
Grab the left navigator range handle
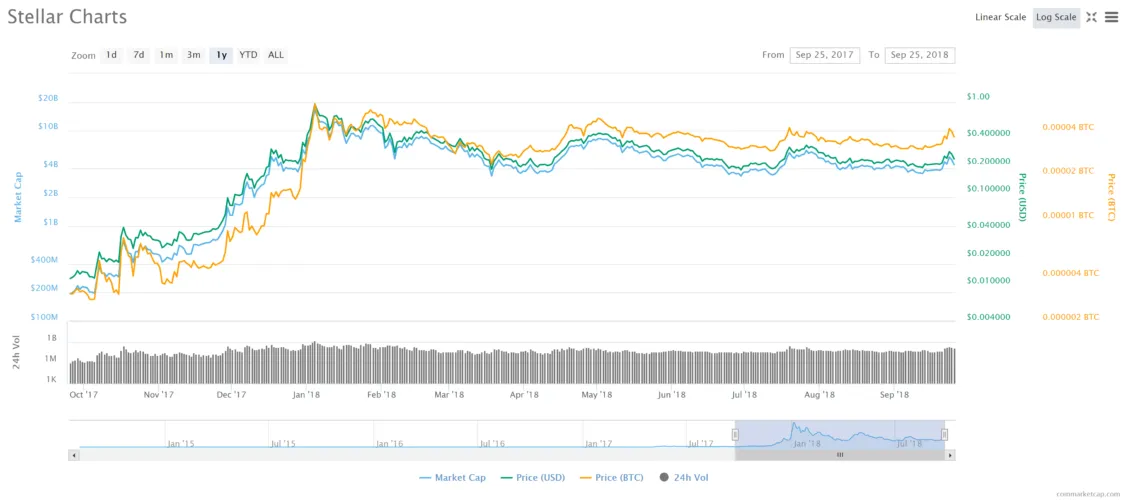pyautogui.click(x=735, y=434)
